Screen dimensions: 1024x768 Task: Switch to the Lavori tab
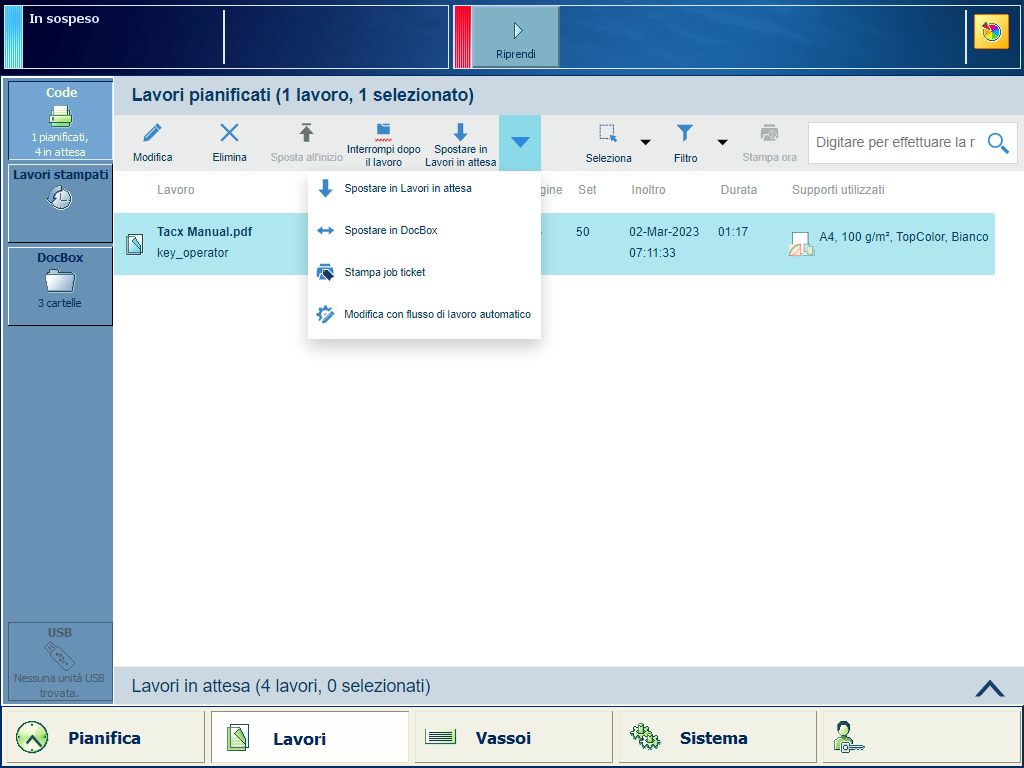coord(310,737)
